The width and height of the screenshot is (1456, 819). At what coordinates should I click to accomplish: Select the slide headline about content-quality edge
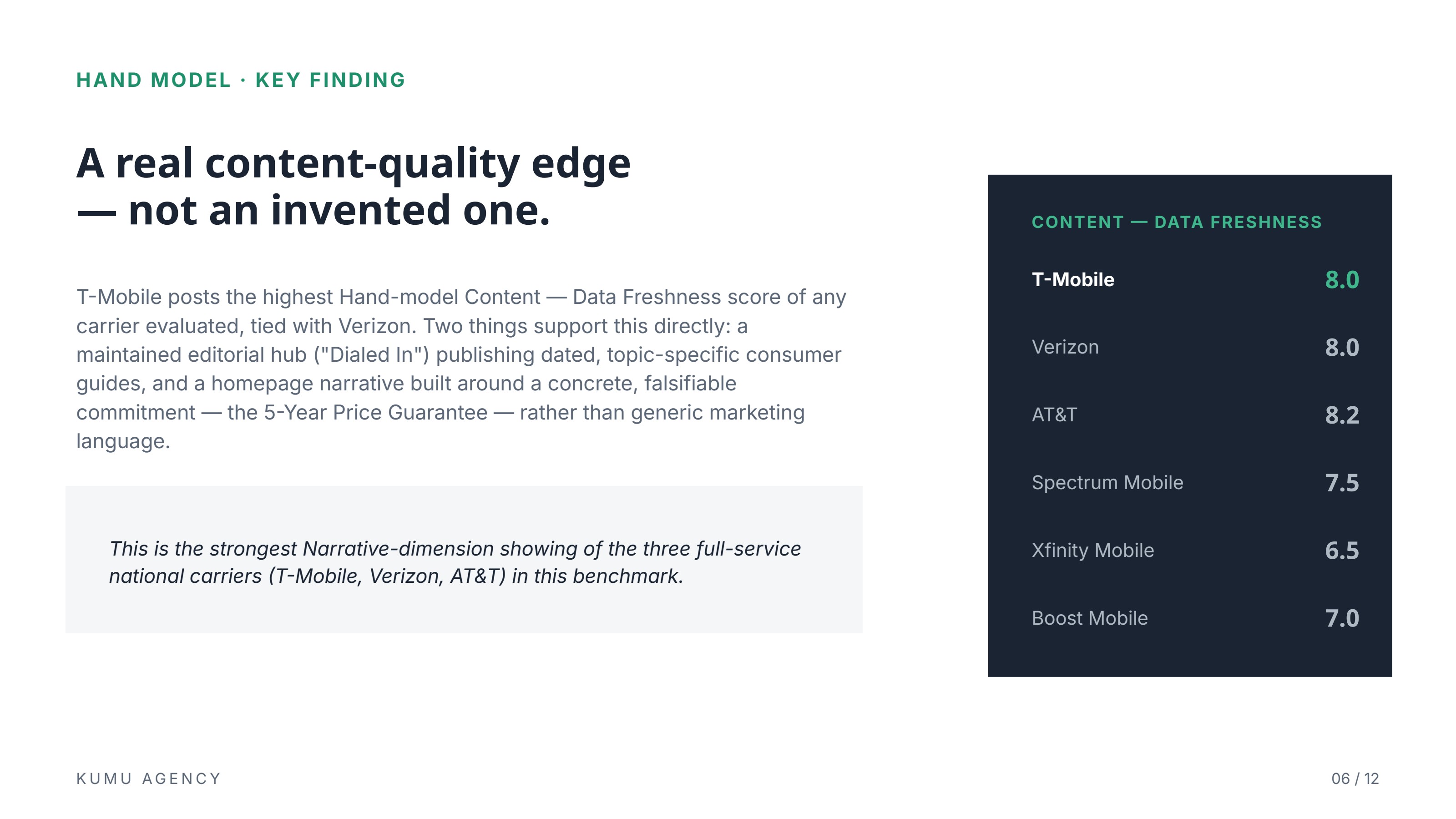pyautogui.click(x=353, y=187)
